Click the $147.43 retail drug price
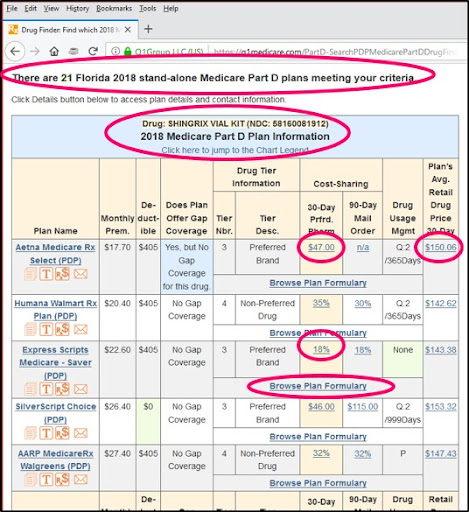This screenshot has width=469, height=512. click(x=441, y=454)
